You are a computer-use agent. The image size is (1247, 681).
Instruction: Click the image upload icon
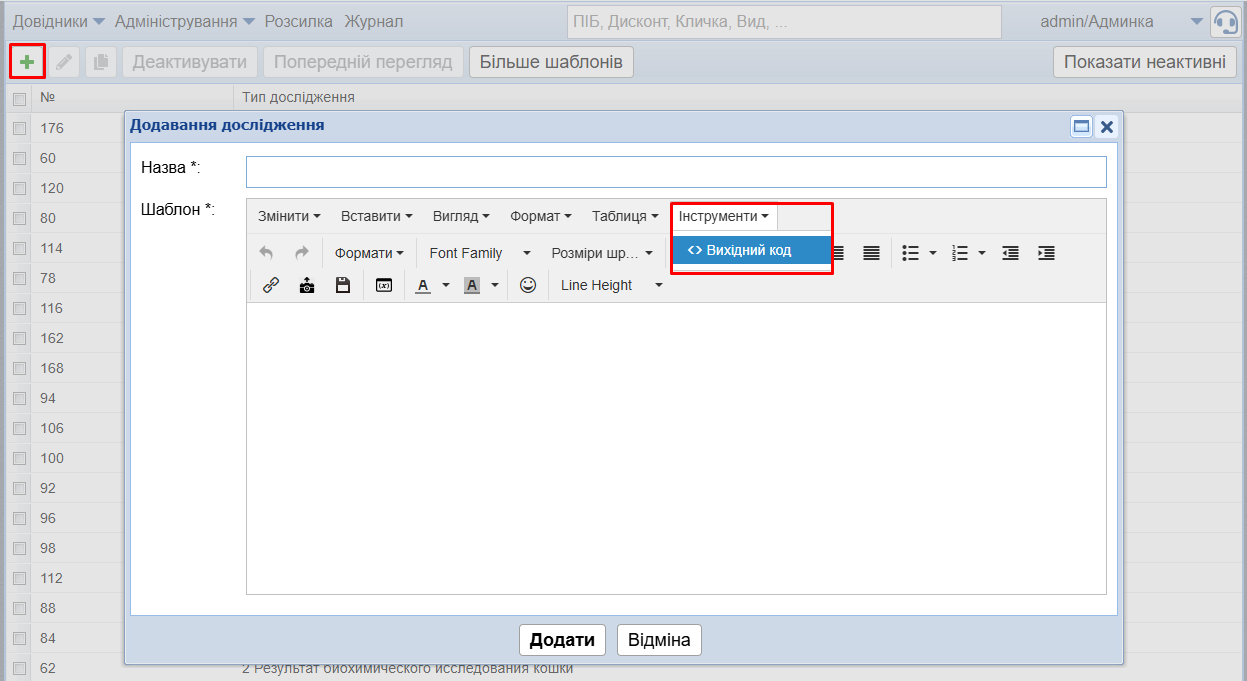click(x=307, y=285)
